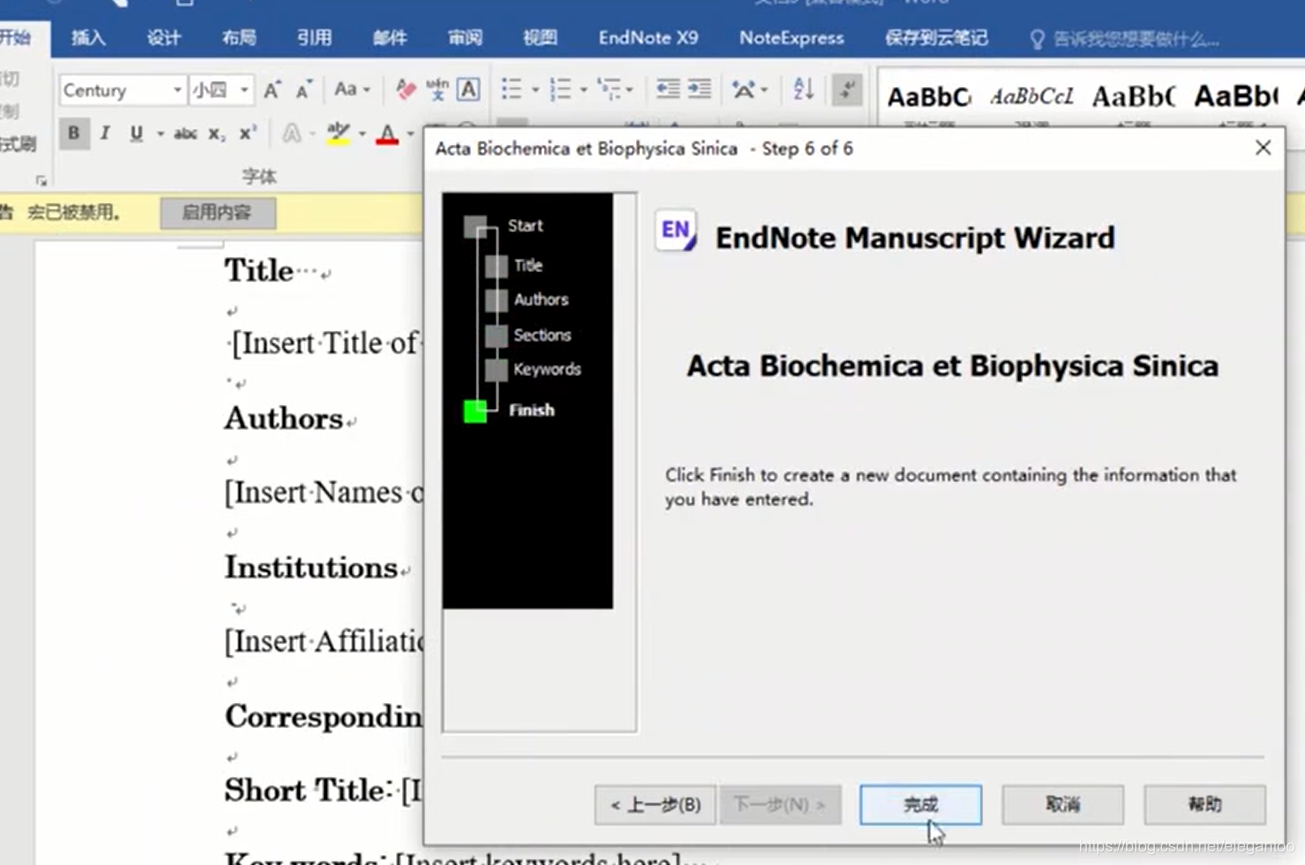This screenshot has width=1305, height=865.
Task: Open the 视图 (View) ribbon tab
Action: point(540,38)
